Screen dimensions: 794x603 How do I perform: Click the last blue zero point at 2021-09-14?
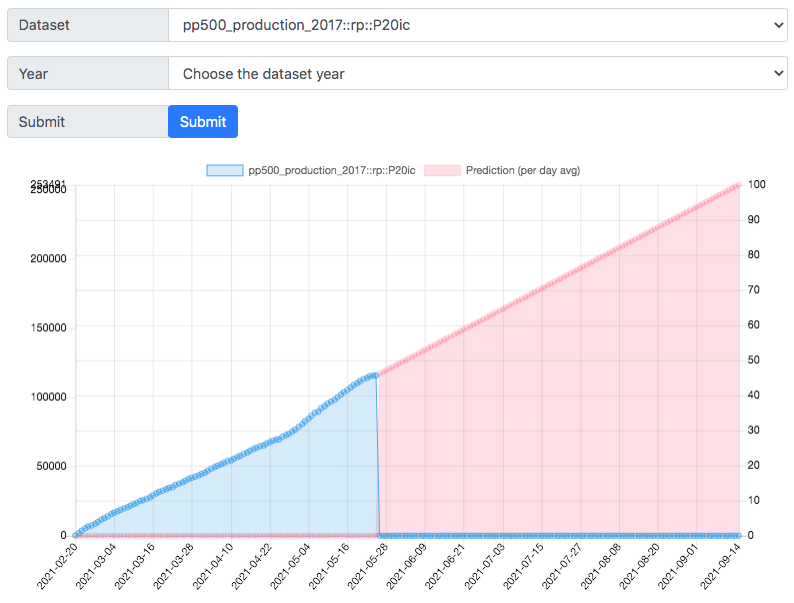(739, 536)
